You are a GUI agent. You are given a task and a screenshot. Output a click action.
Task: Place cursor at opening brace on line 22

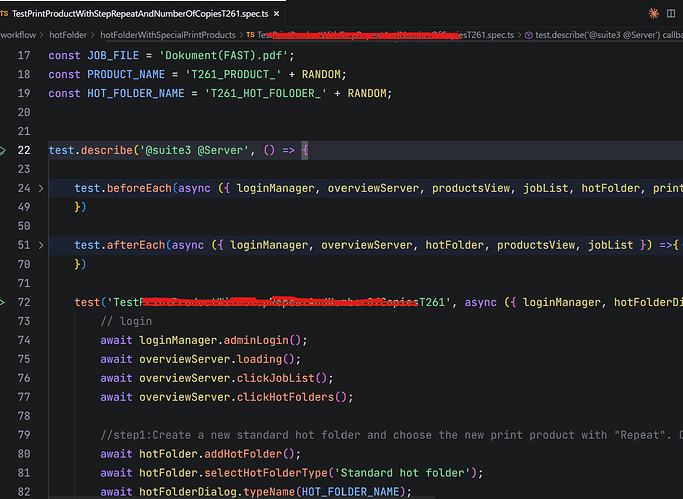pyautogui.click(x=305, y=151)
